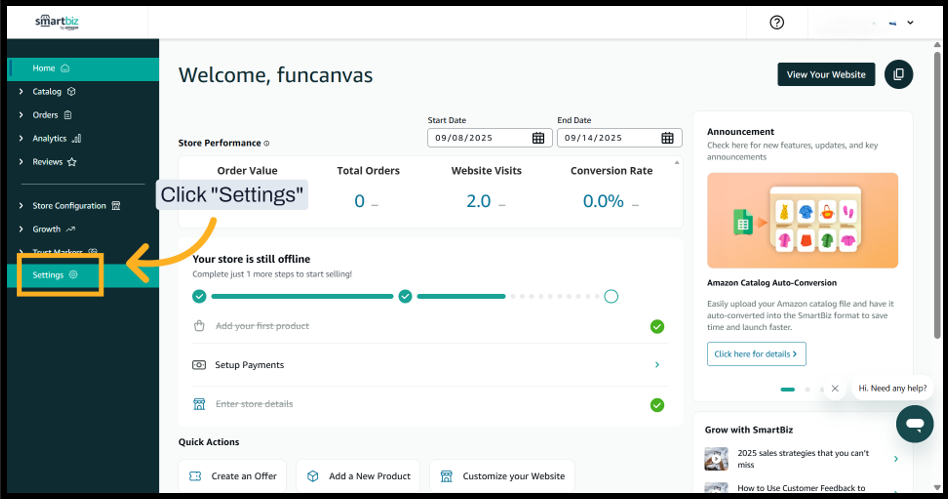Screen dimensions: 948x499
Task: Click Settings gear in sidebar
Action: (x=73, y=275)
